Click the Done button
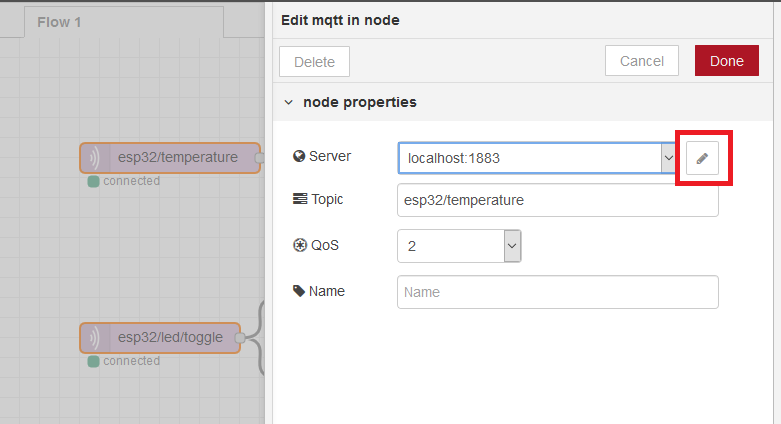Viewport: 781px width, 424px height. [727, 61]
